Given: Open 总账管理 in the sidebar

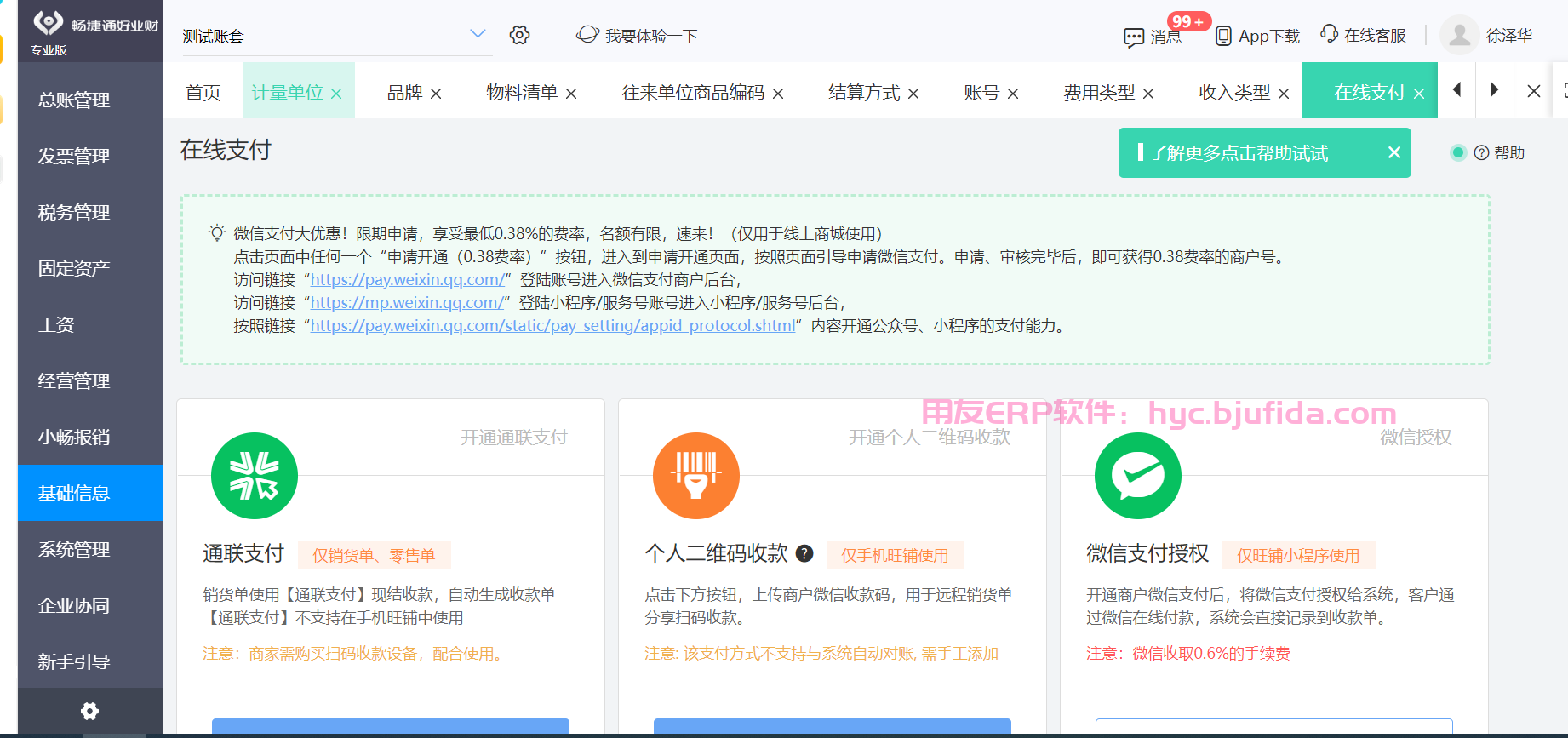Looking at the screenshot, I should (90, 100).
